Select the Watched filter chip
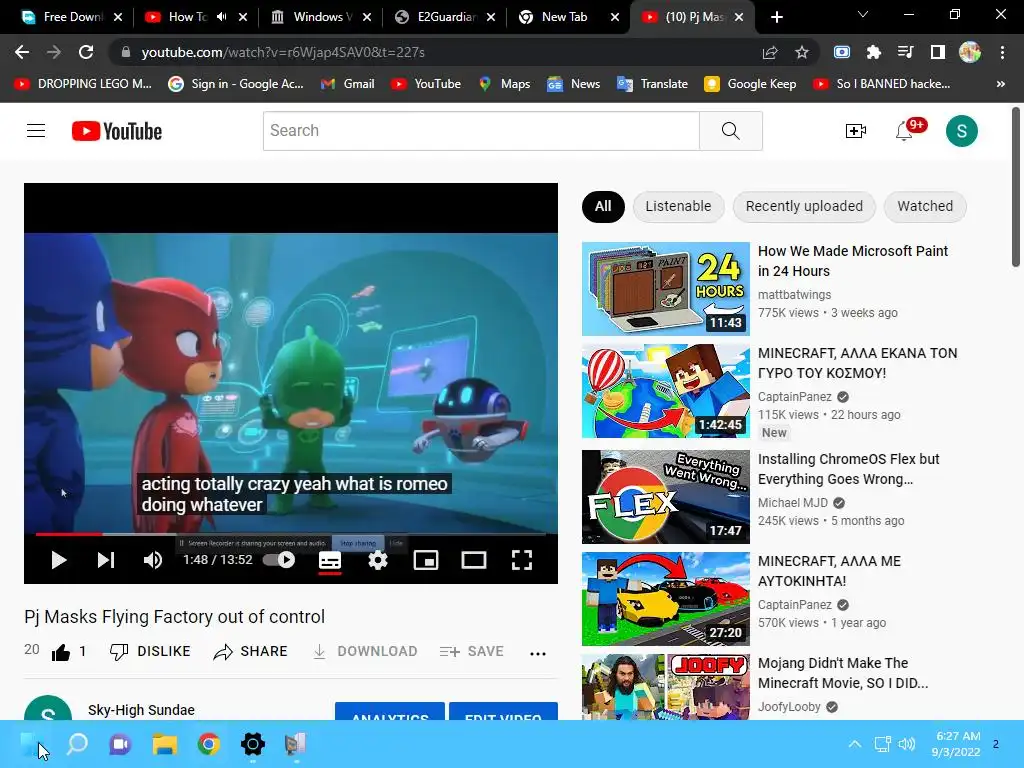Image resolution: width=1024 pixels, height=768 pixels. [925, 206]
